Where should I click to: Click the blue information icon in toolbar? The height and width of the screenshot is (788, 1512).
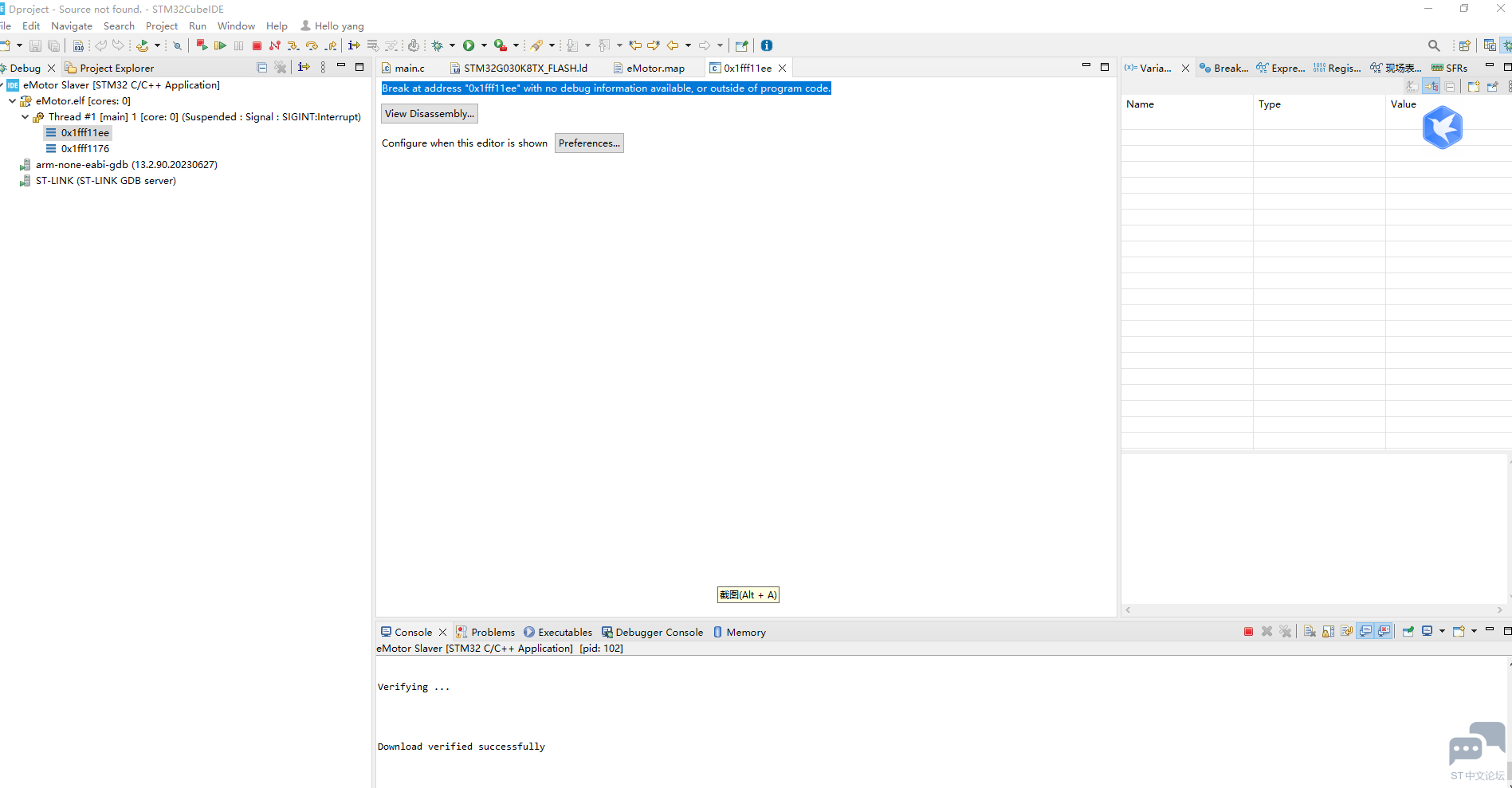click(767, 45)
